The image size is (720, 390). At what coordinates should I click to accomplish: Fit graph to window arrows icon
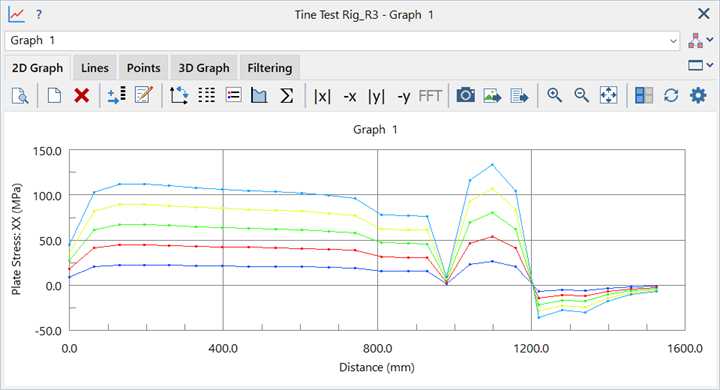608,96
